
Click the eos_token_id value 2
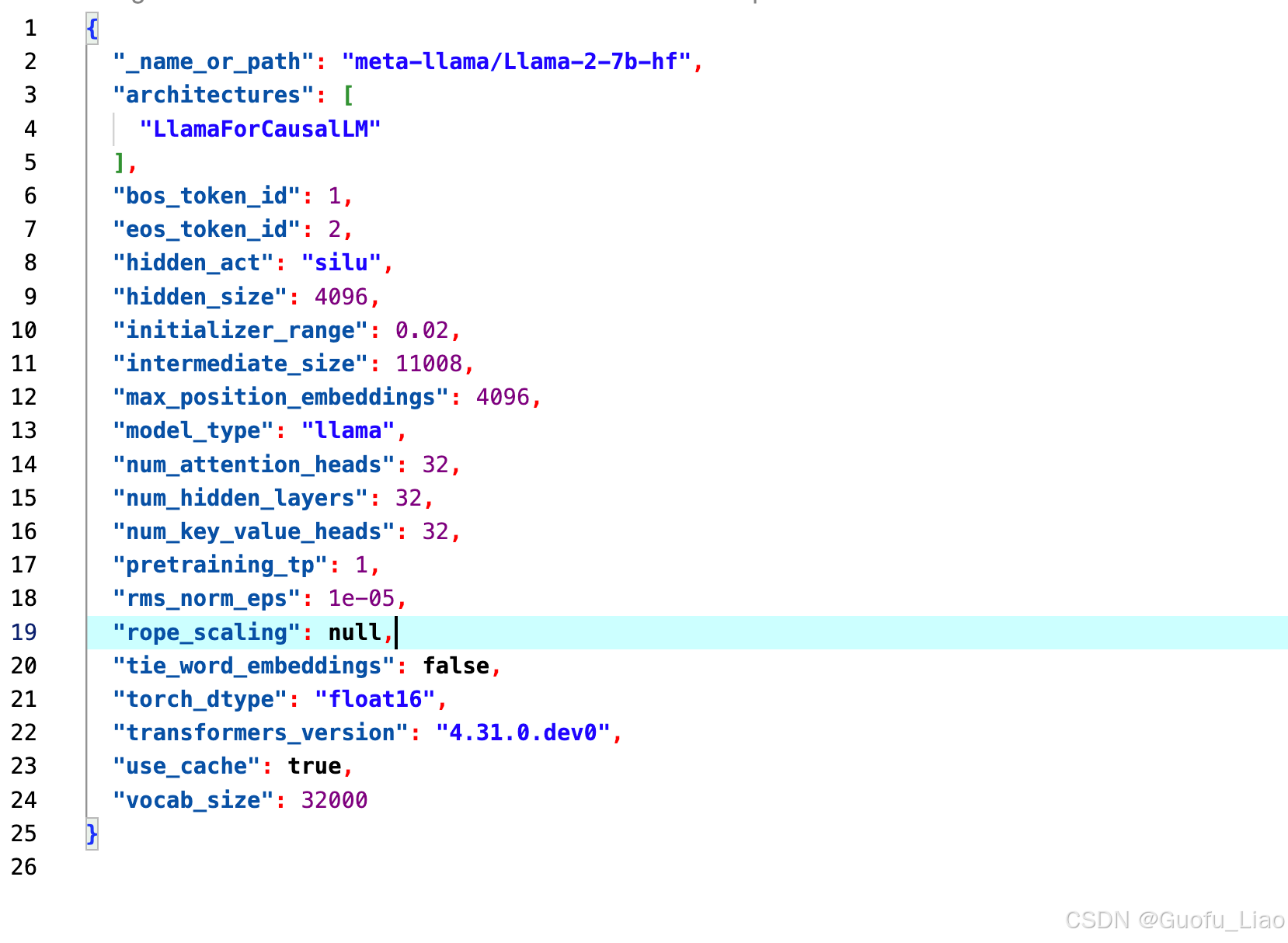[335, 229]
